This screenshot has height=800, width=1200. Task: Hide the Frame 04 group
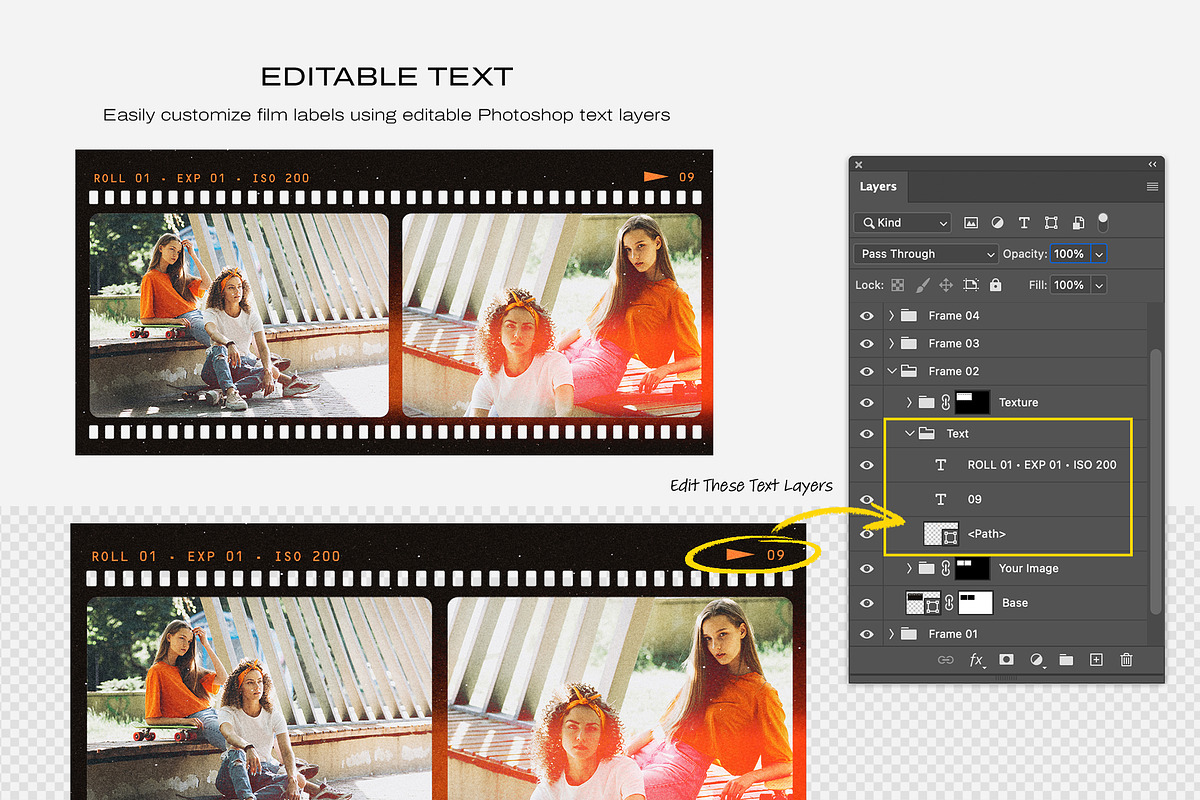pos(867,315)
